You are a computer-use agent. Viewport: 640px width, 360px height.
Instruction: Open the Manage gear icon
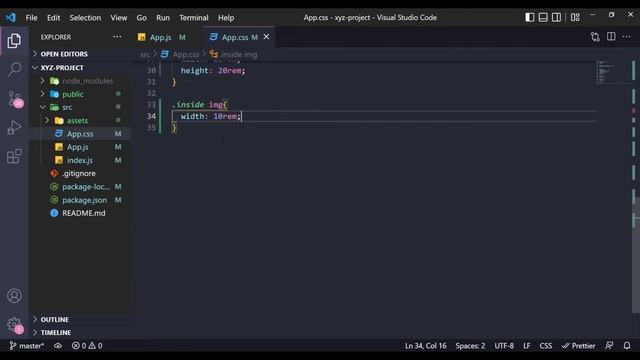(15, 325)
